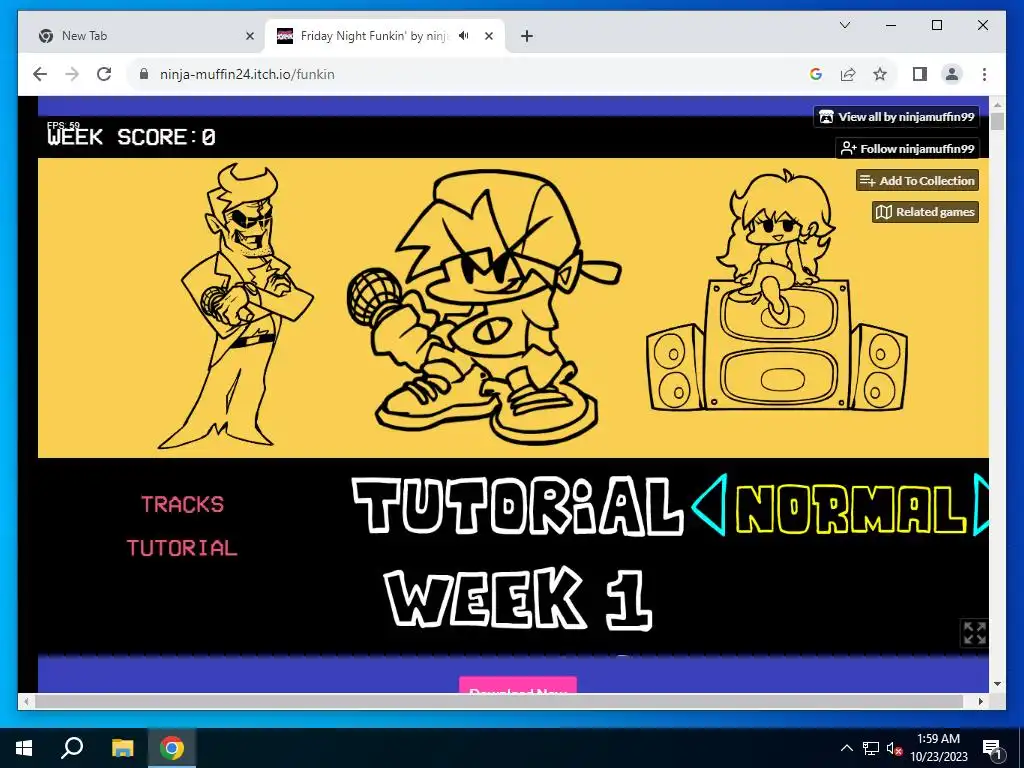Click the WEEK SCORE:0 text
The height and width of the screenshot is (768, 1024).
point(131,137)
